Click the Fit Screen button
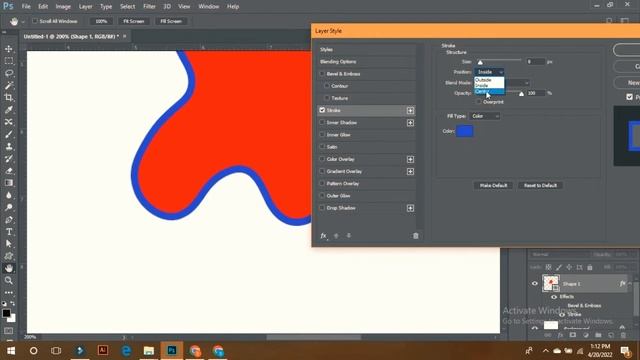The height and width of the screenshot is (360, 640). (134, 21)
